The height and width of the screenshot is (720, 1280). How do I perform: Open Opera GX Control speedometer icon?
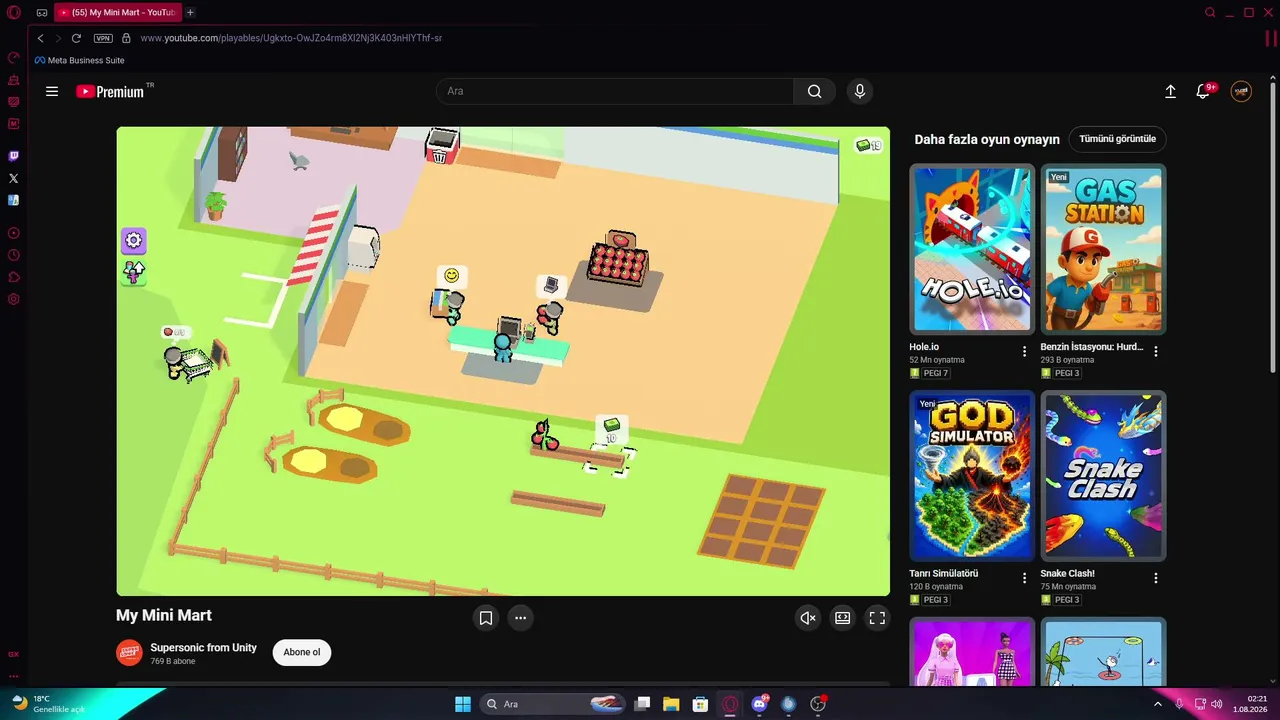point(13,57)
